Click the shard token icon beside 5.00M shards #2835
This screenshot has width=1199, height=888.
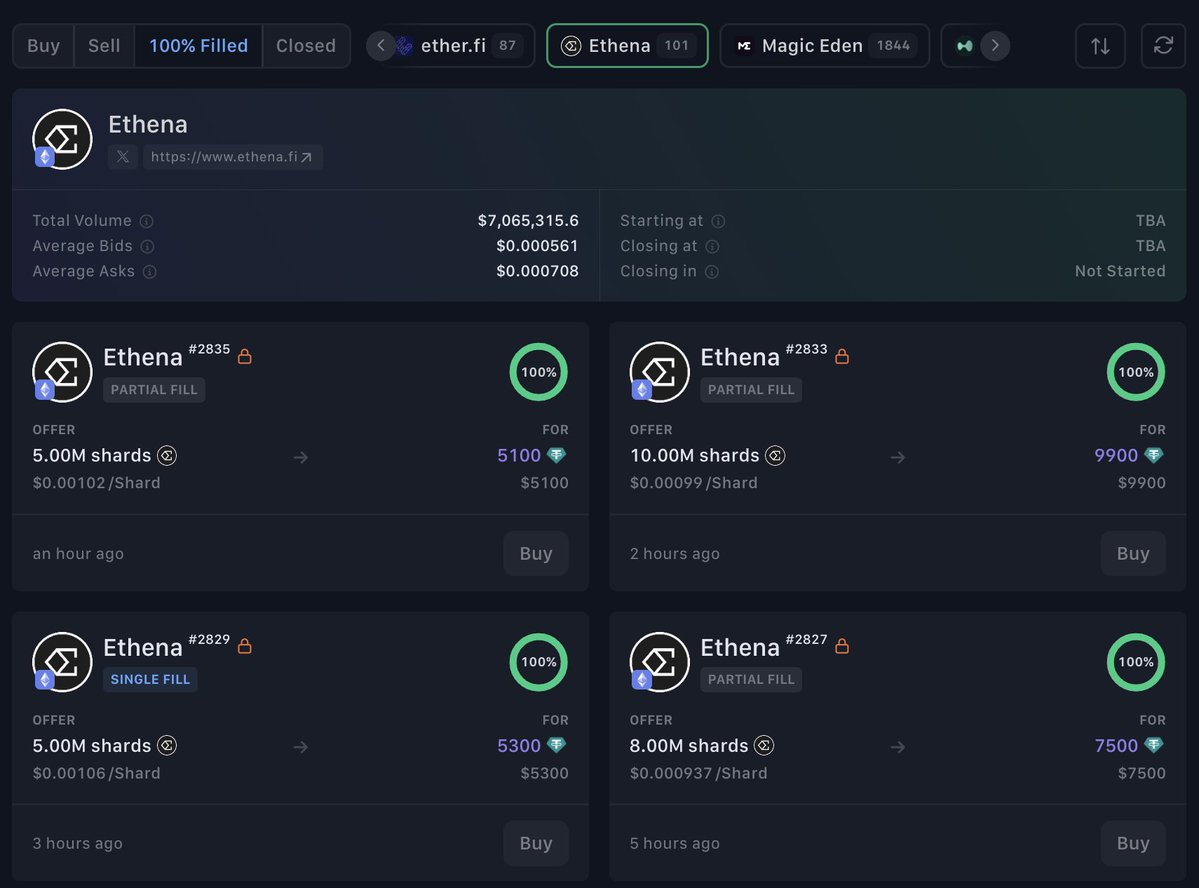click(x=167, y=456)
